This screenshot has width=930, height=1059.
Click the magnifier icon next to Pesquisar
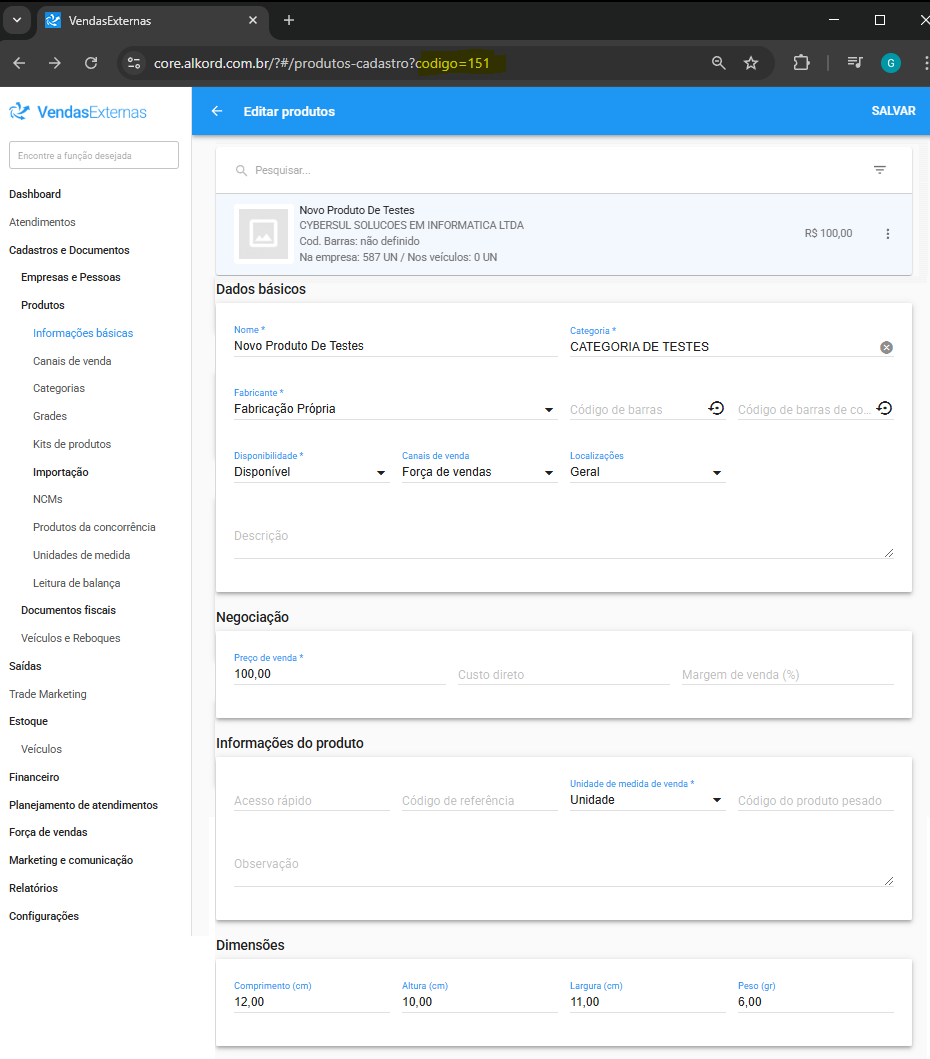point(241,170)
